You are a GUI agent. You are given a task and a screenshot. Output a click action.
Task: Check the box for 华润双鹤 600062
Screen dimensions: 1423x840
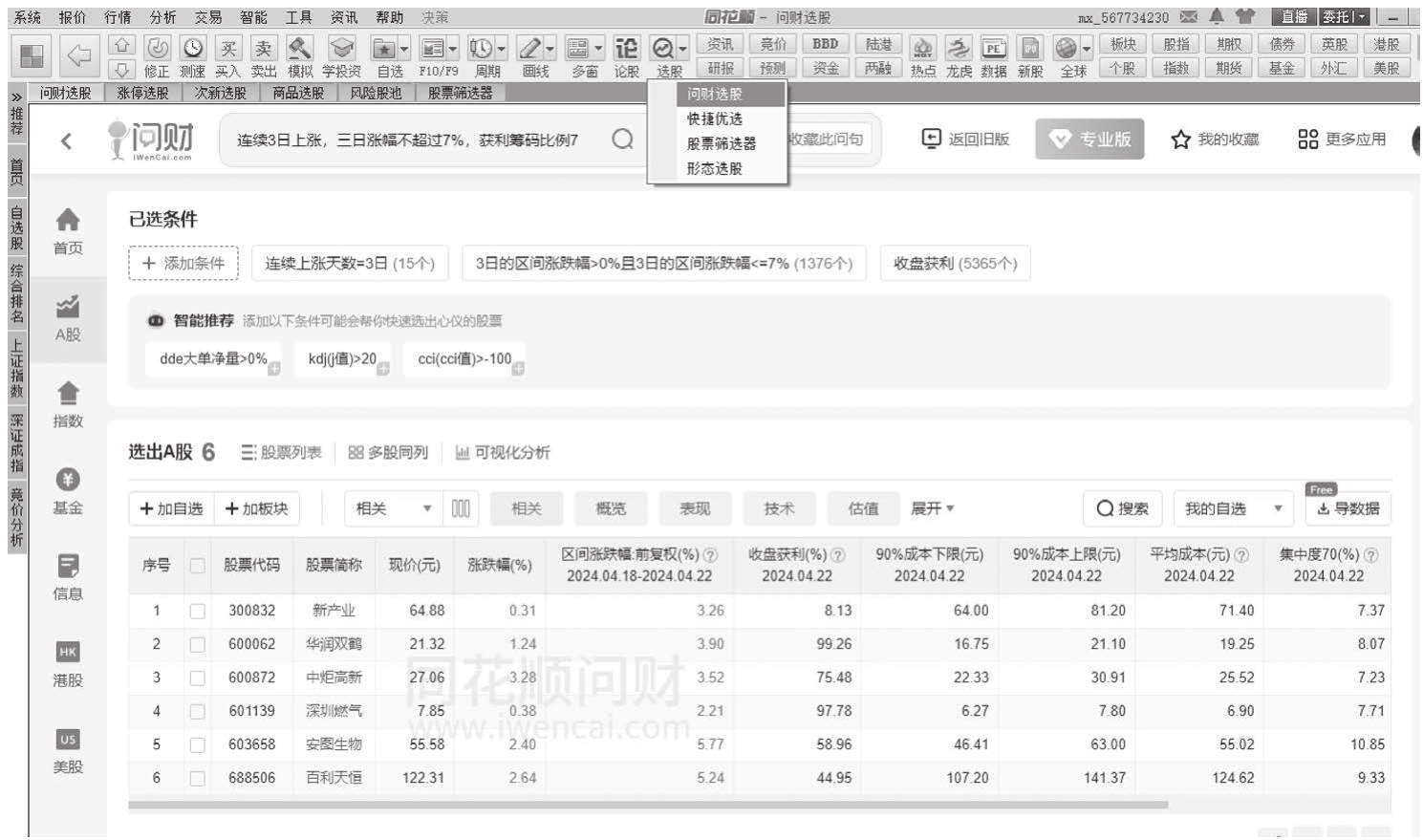(x=197, y=644)
